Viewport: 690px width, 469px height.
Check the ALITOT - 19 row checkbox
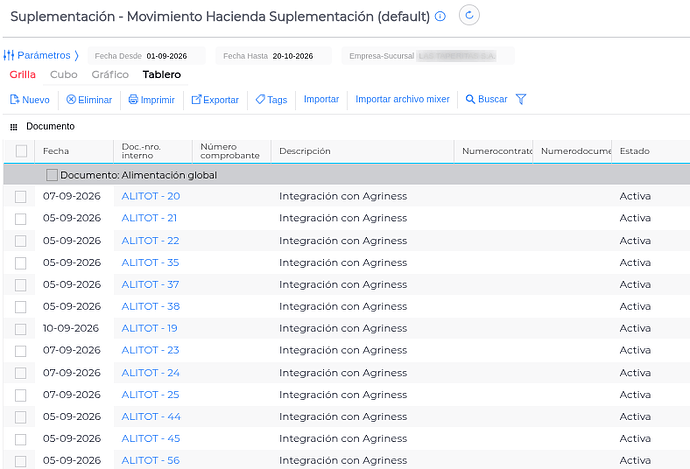(x=21, y=329)
